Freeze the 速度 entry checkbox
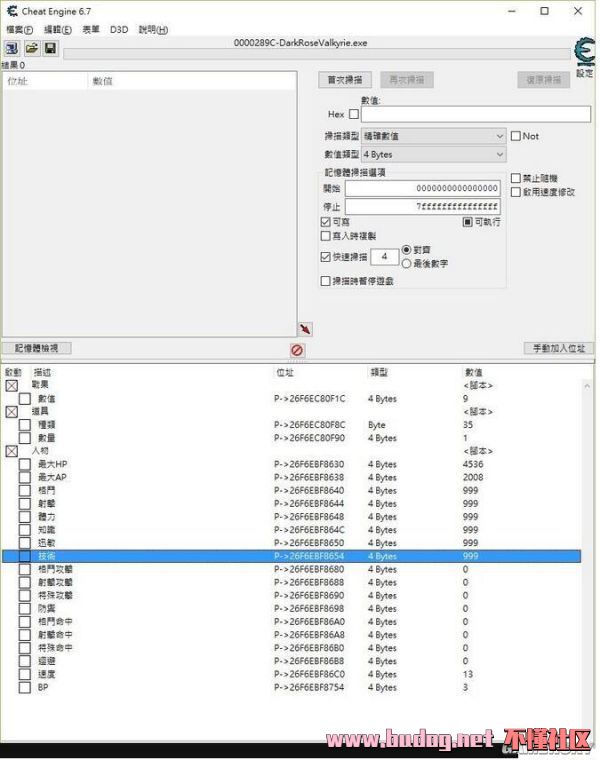This screenshot has height=760, width=600. click(25, 674)
